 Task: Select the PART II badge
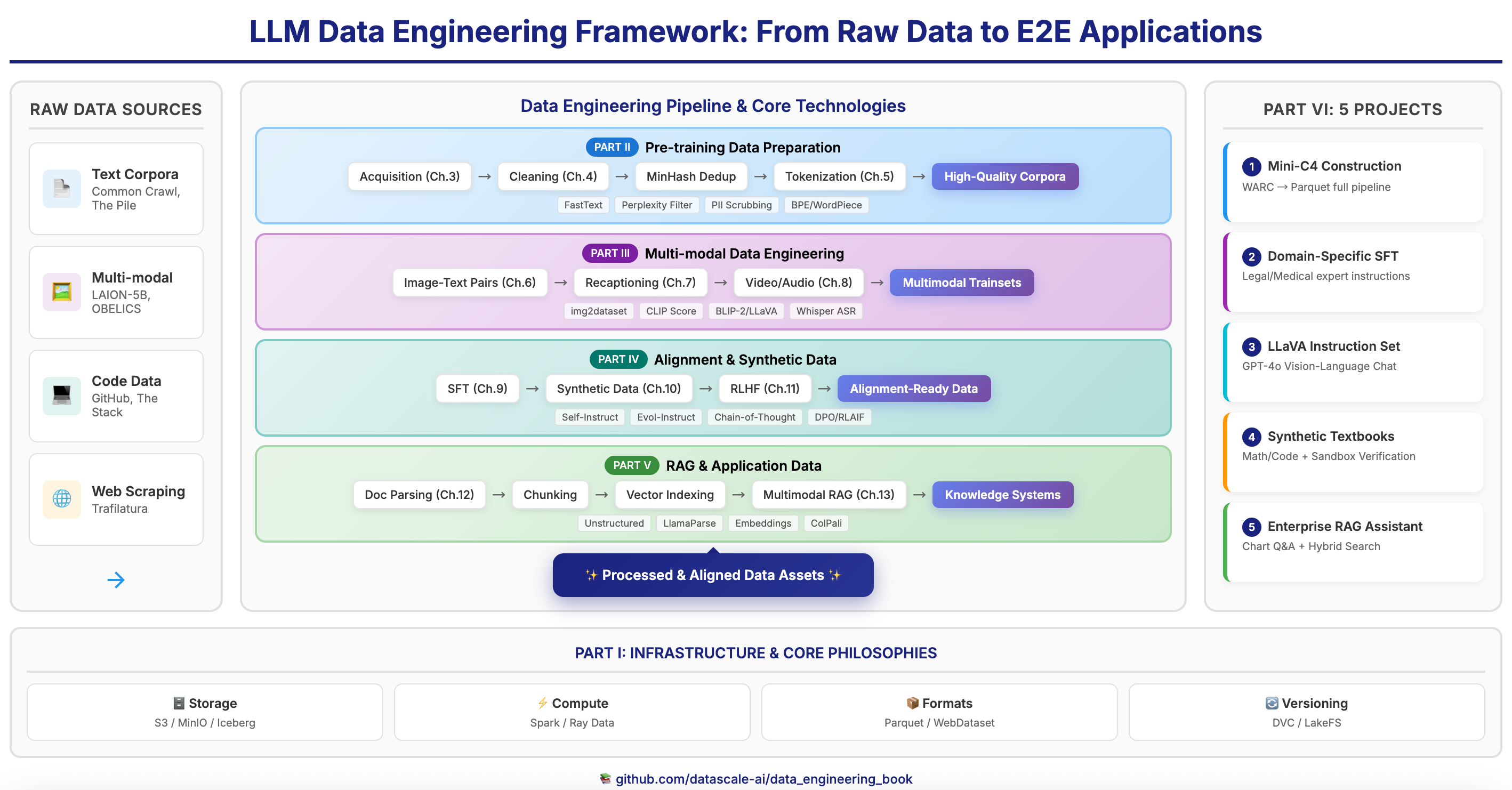(612, 147)
